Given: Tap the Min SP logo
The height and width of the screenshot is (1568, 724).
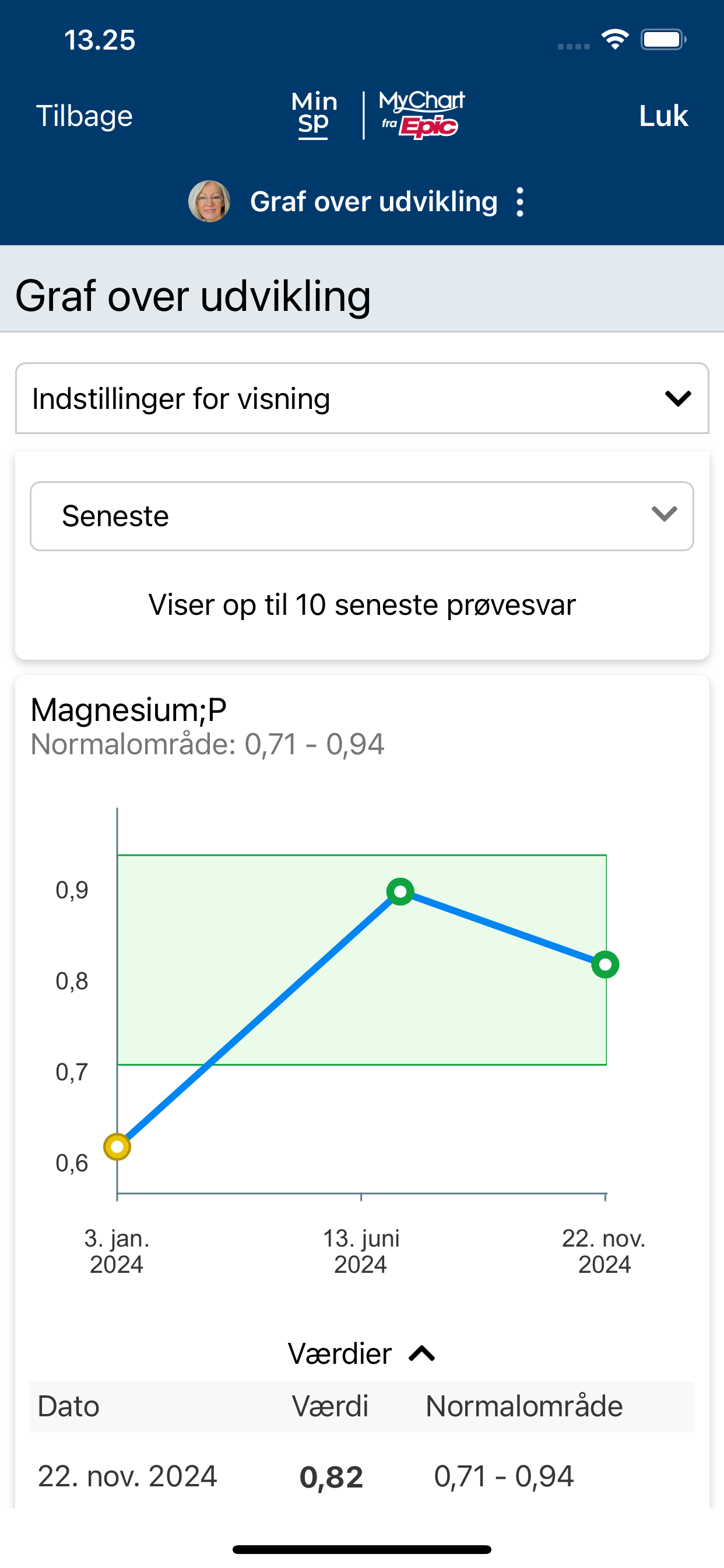Looking at the screenshot, I should (x=314, y=115).
